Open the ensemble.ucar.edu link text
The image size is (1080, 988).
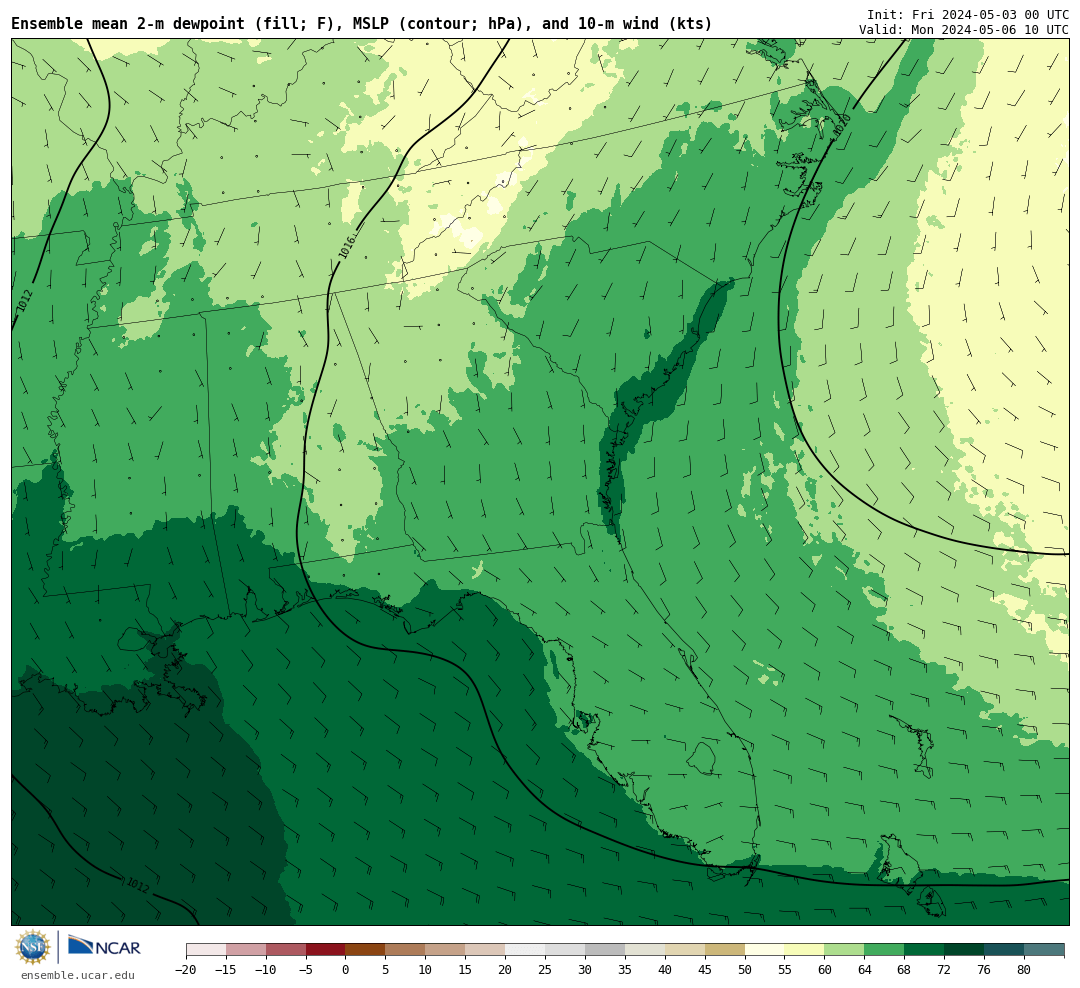(78, 975)
